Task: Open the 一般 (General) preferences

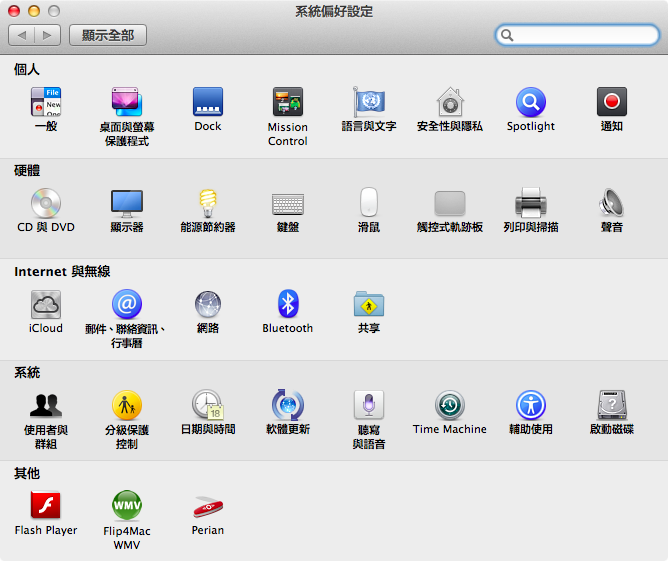Action: (x=46, y=102)
